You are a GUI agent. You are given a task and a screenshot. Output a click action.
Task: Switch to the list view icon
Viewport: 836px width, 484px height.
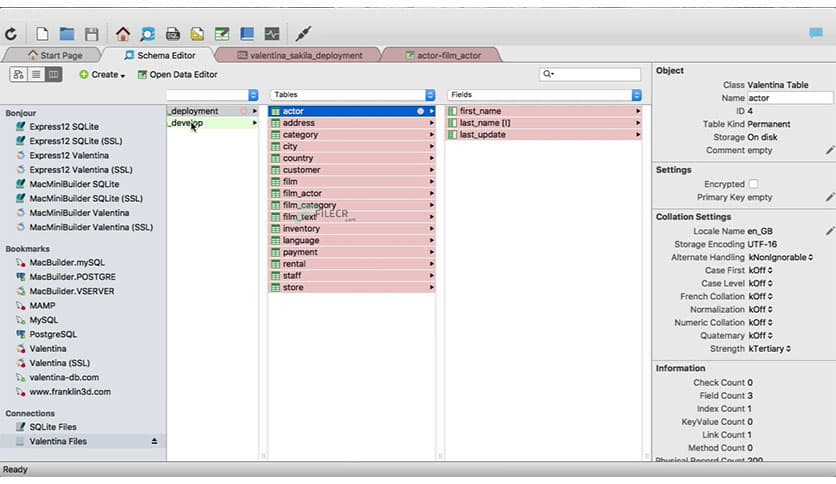[x=36, y=74]
